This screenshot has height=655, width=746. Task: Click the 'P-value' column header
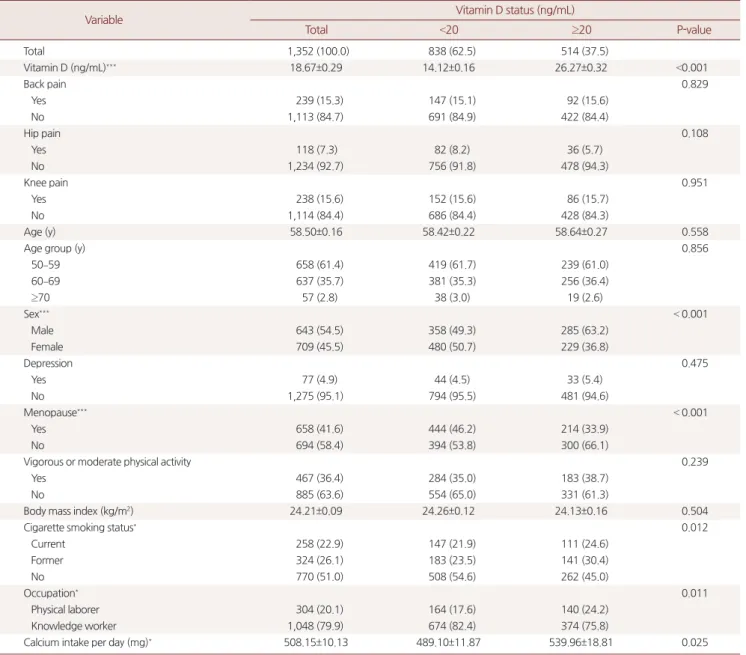coord(694,30)
